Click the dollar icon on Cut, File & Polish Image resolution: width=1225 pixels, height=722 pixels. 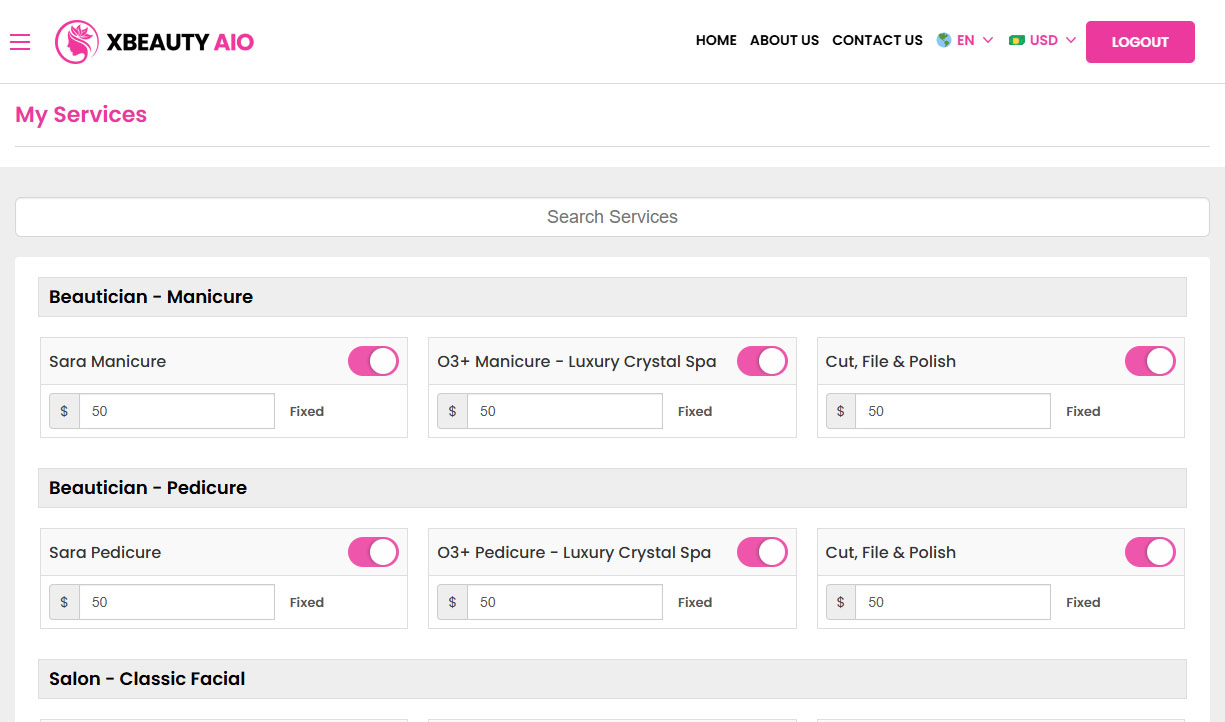pyautogui.click(x=840, y=411)
